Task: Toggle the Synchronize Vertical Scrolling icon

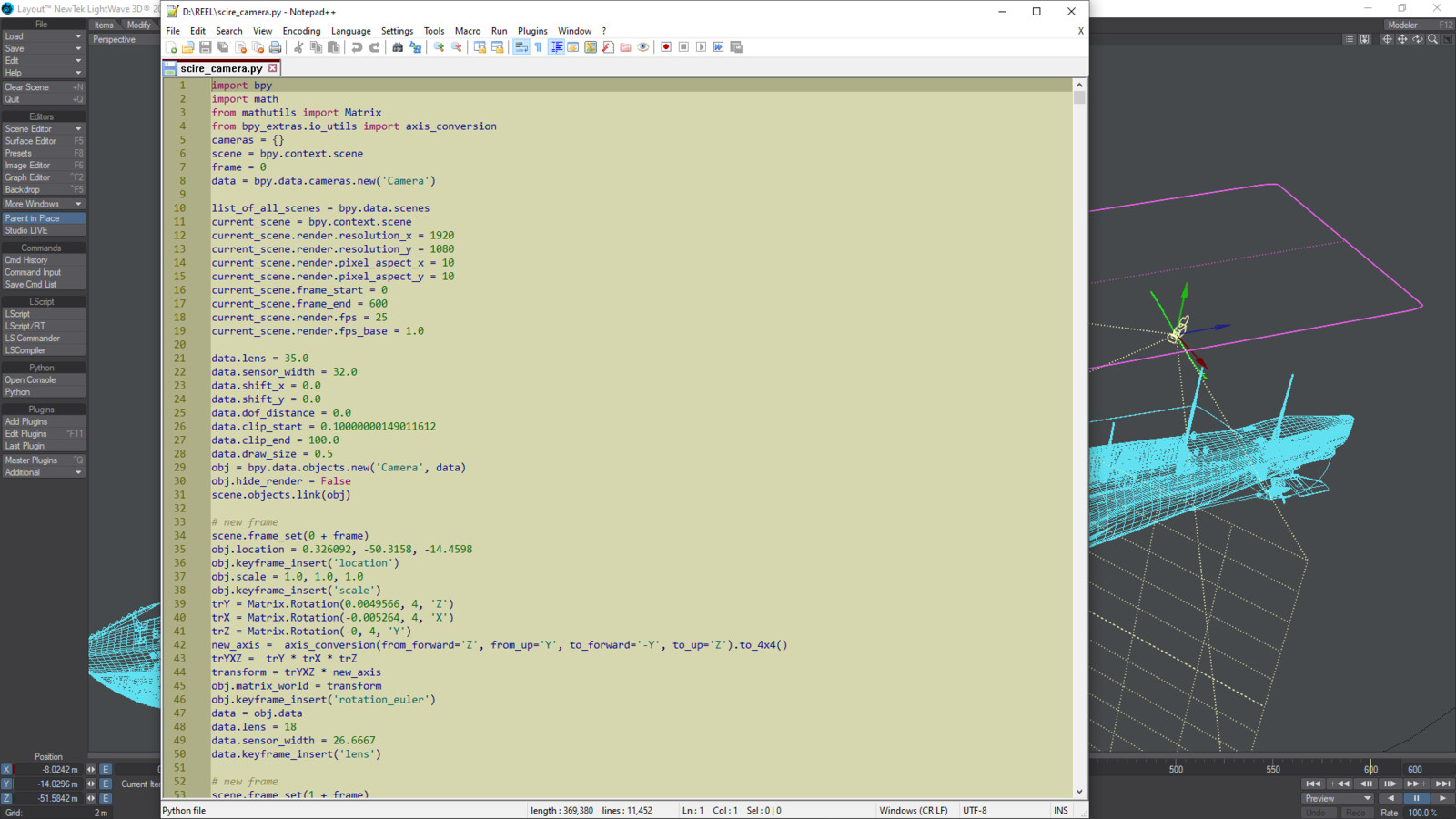Action: coord(480,47)
